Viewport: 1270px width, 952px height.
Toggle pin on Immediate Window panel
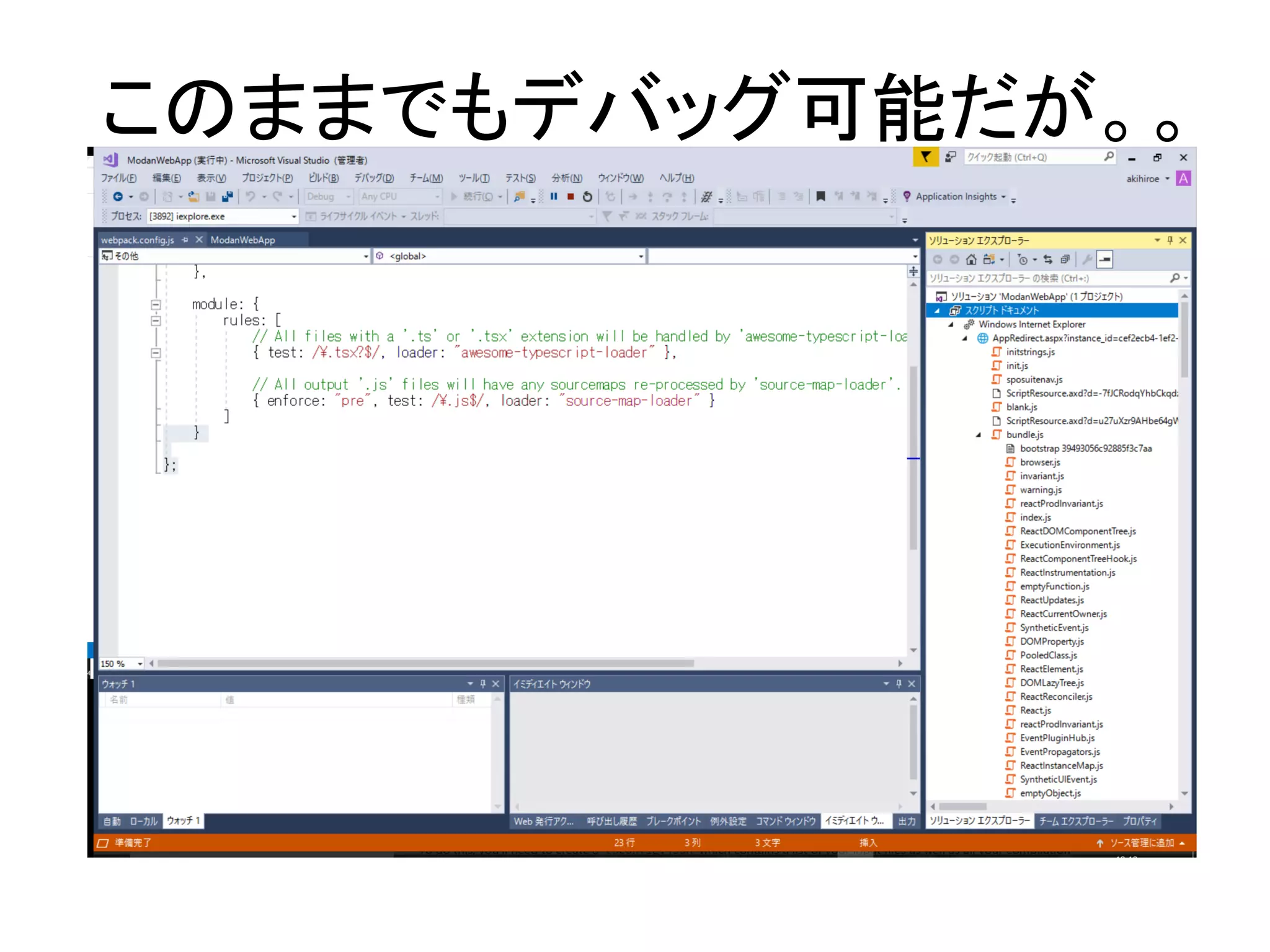tap(899, 684)
